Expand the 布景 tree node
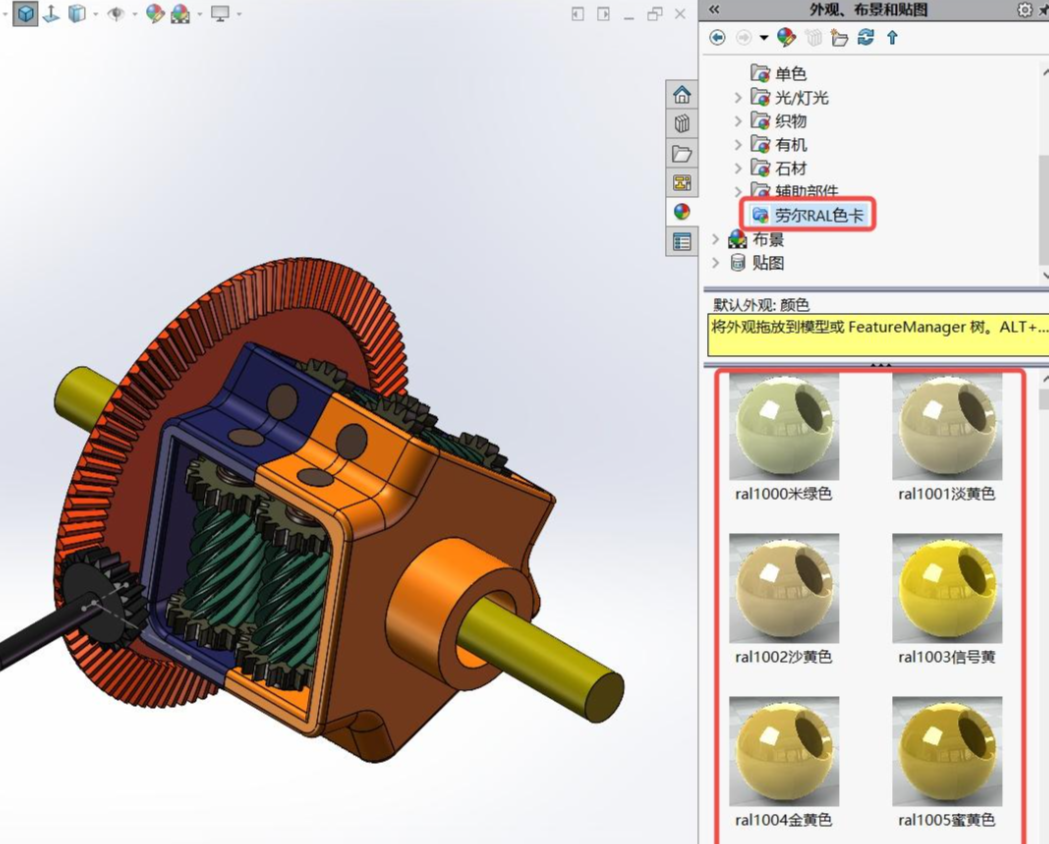Viewport: 1049px width, 844px height. pos(716,239)
